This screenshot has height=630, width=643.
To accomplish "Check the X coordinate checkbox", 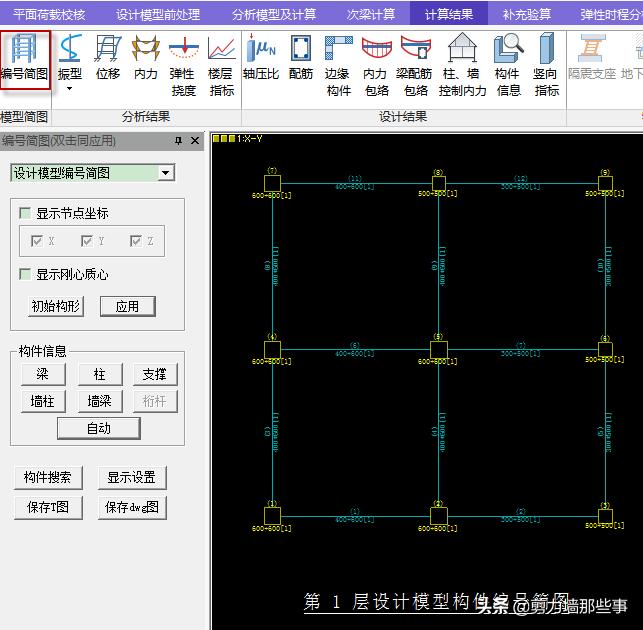I will 37,242.
